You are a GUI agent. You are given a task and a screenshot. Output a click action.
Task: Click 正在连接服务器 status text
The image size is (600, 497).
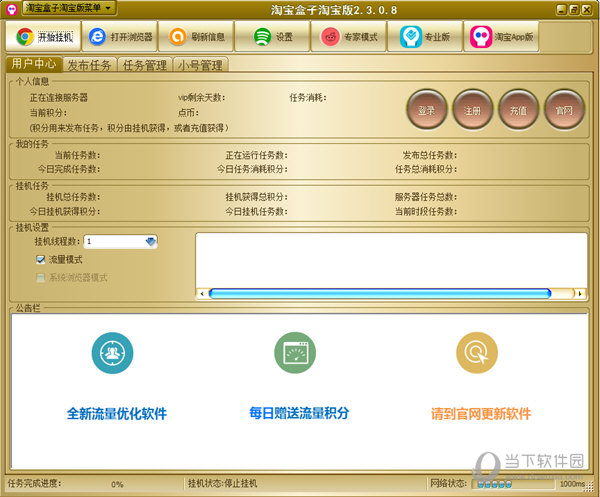click(59, 98)
